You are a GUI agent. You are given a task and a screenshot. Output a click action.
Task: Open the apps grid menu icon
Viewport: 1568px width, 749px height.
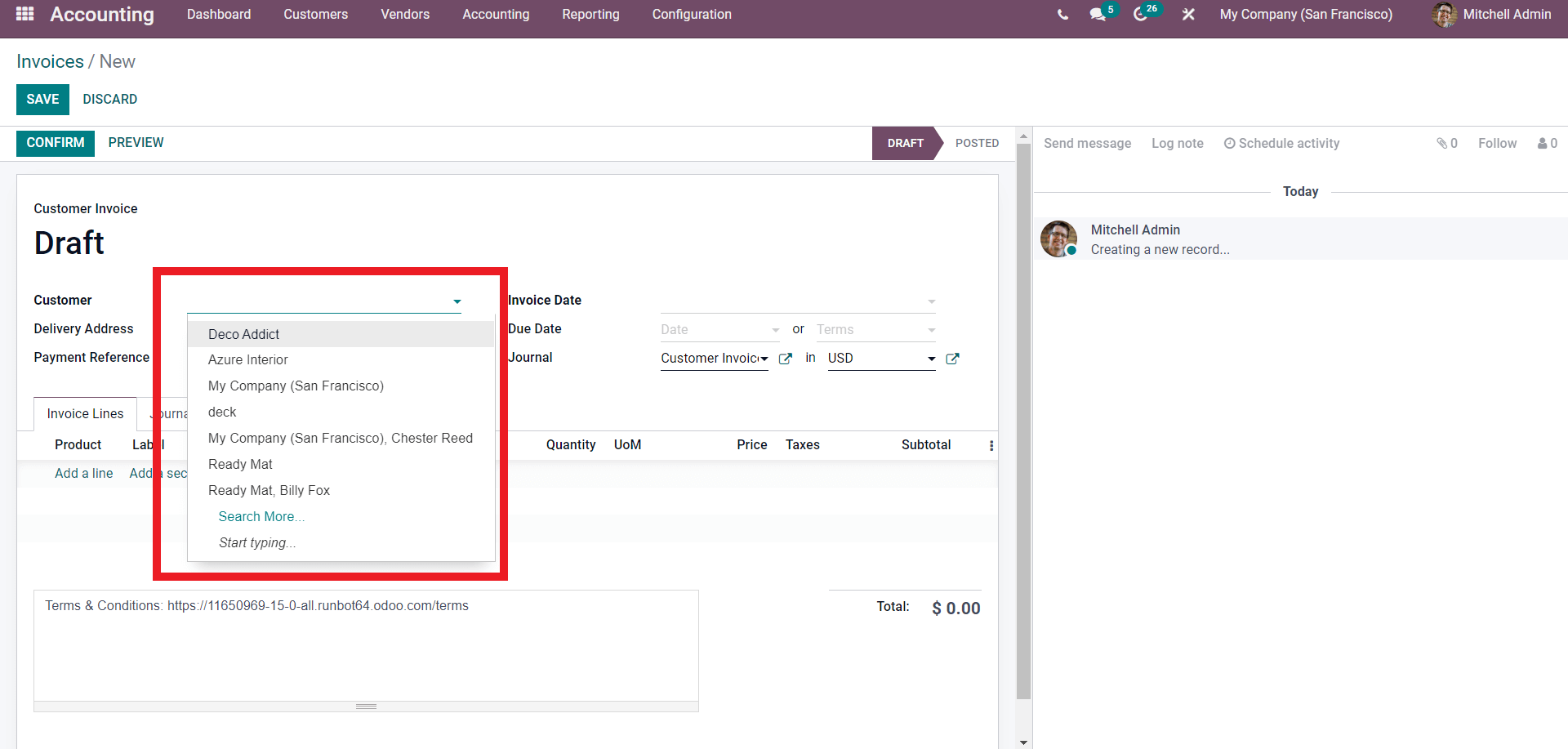(24, 14)
